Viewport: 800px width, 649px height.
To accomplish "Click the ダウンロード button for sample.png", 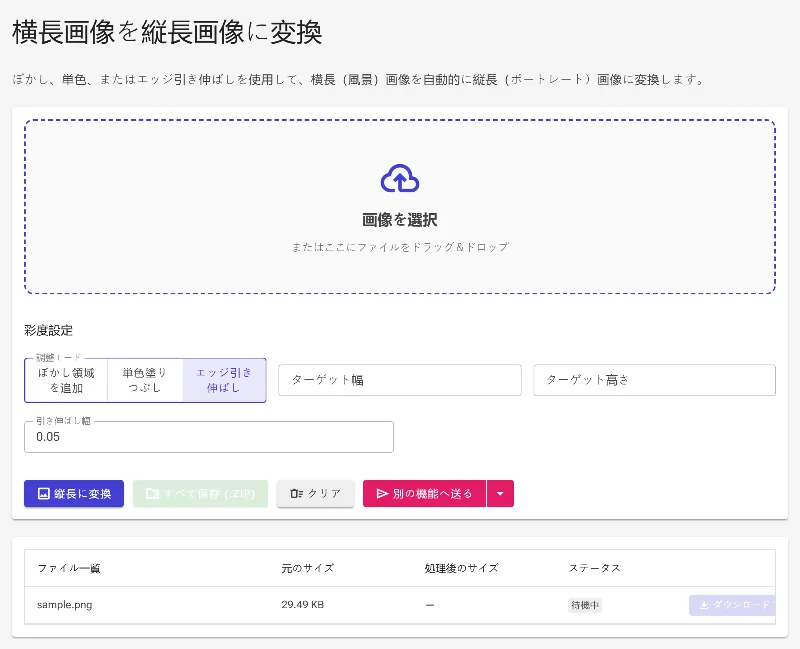I will pos(732,605).
